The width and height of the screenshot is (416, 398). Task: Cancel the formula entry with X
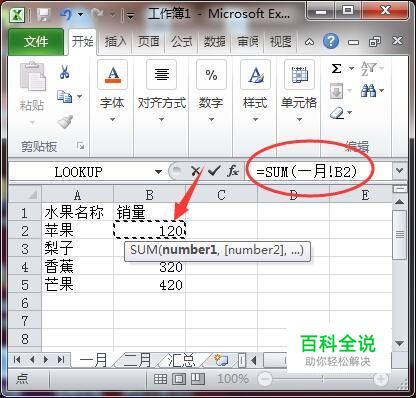tap(195, 171)
